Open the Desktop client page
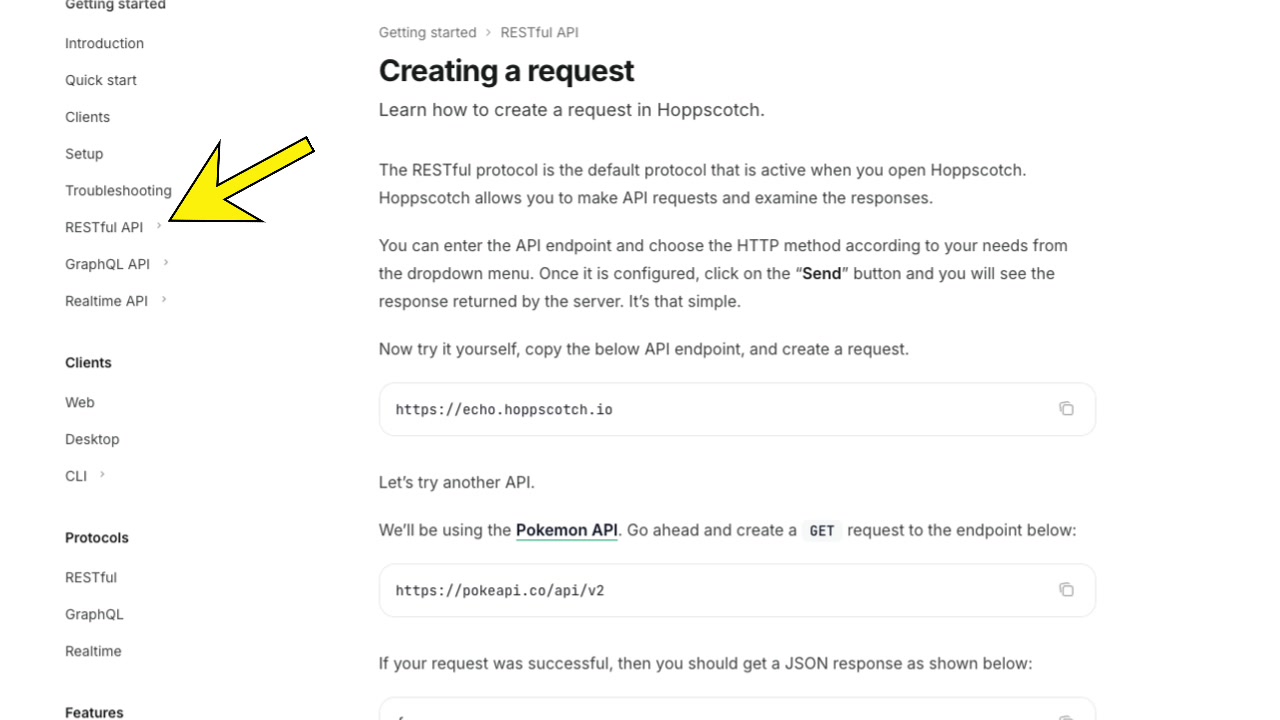 (92, 439)
